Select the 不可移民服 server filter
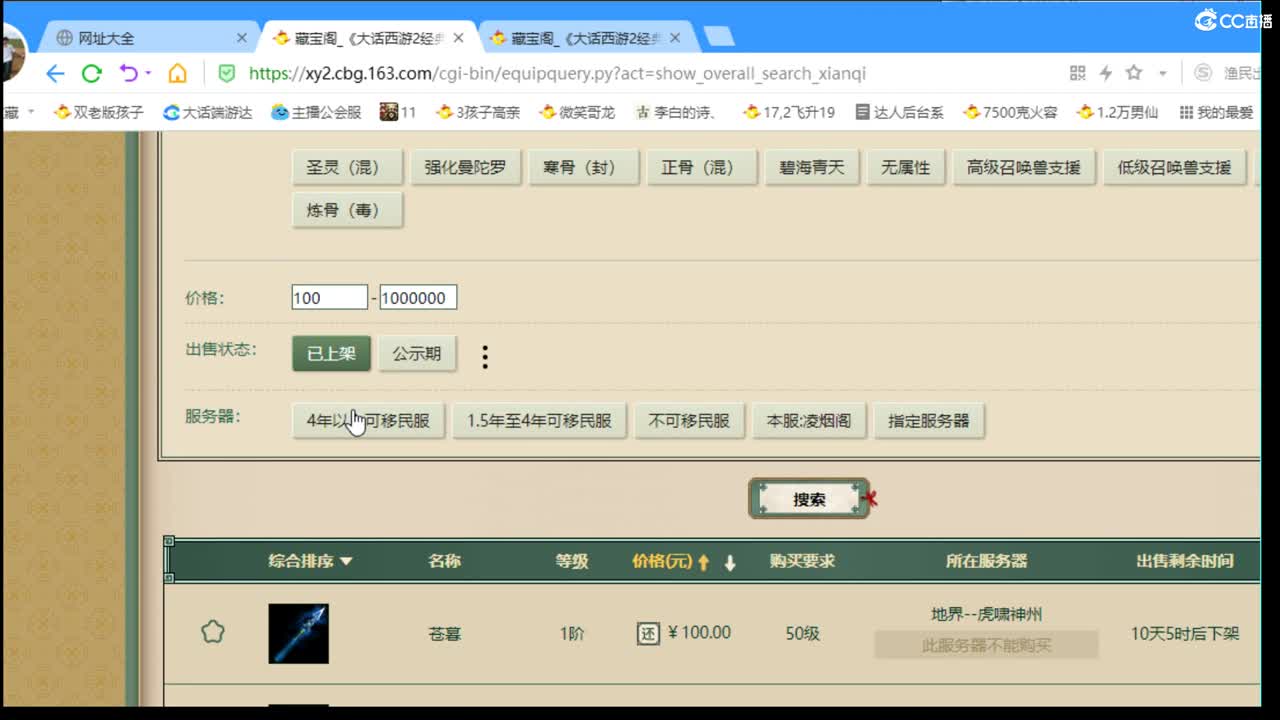Screen dimensions: 1280x720 [689, 421]
